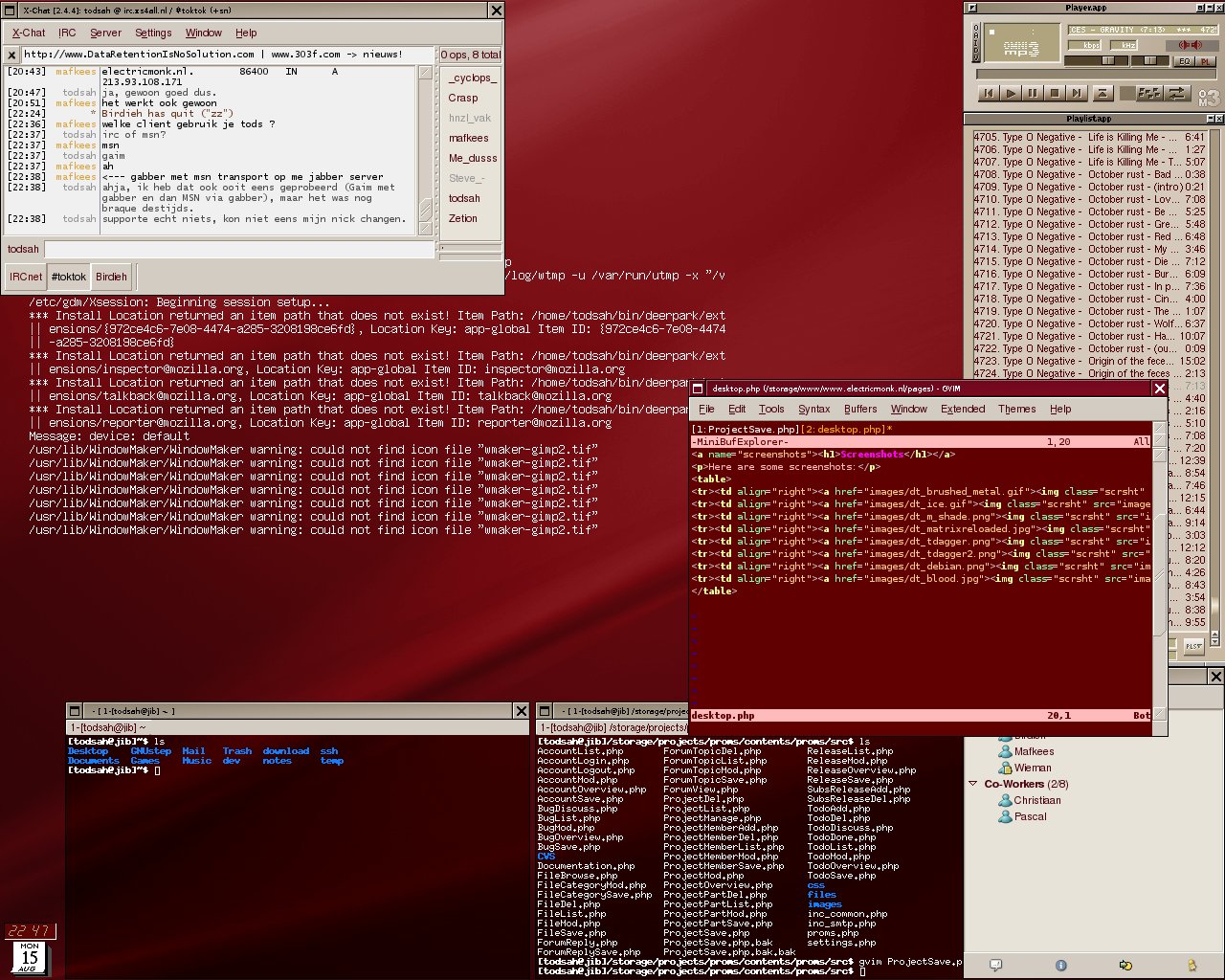Open the Themes menu in GVIM
The height and width of the screenshot is (980, 1225).
1017,409
